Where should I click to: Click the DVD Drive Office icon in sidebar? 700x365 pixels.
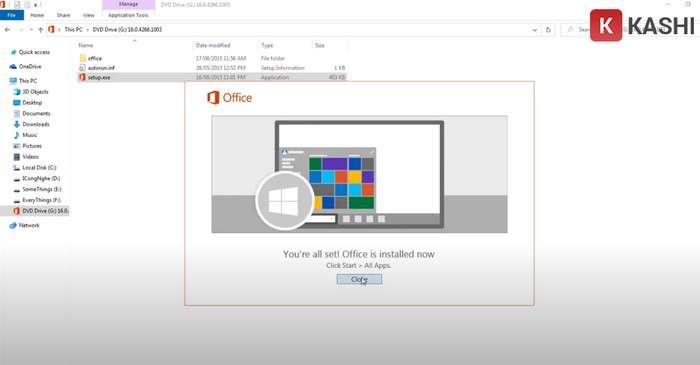click(x=17, y=211)
